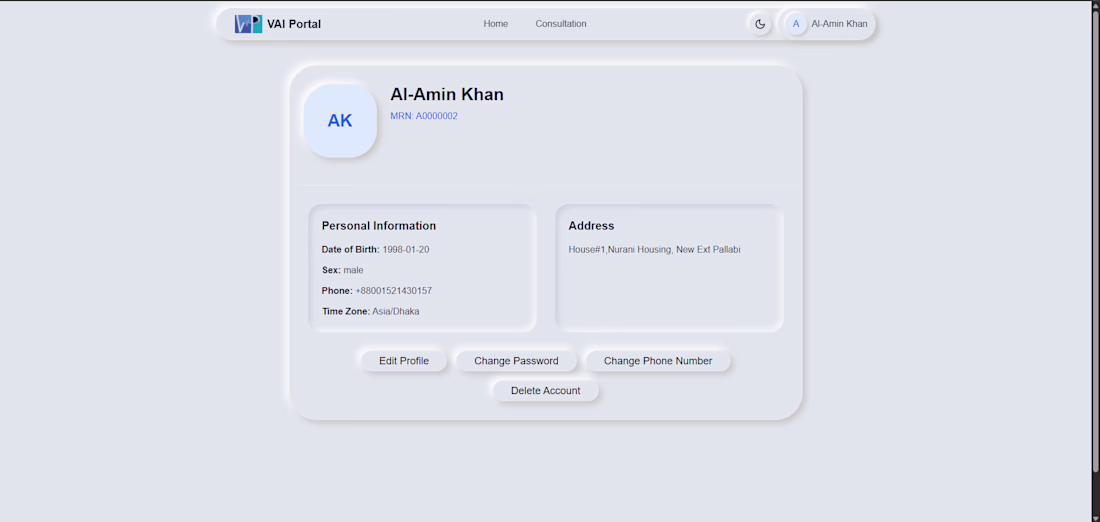Click the date of birth 1998-01-20
This screenshot has height=522, width=1100.
tap(406, 250)
